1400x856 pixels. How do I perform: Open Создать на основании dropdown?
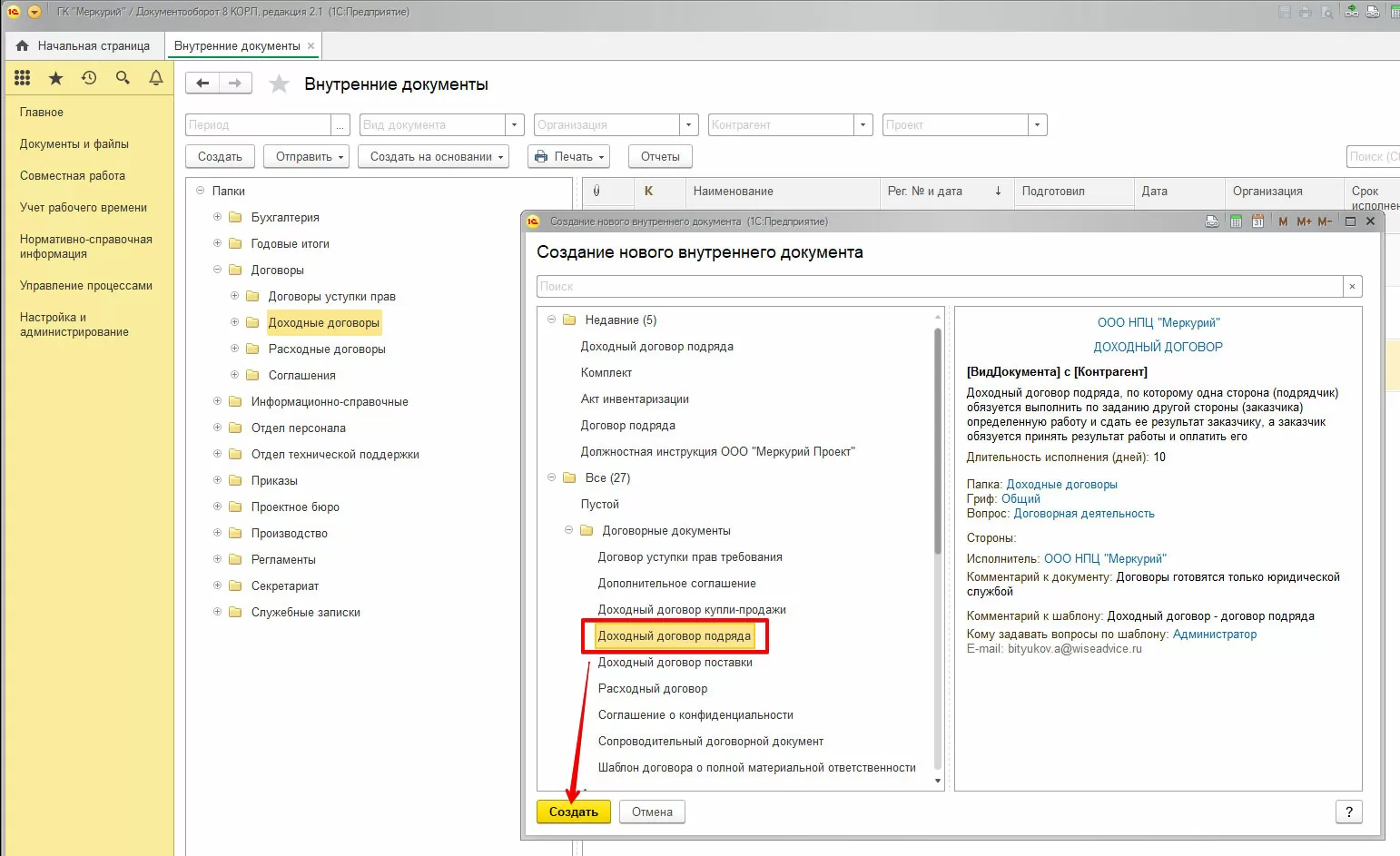click(433, 157)
